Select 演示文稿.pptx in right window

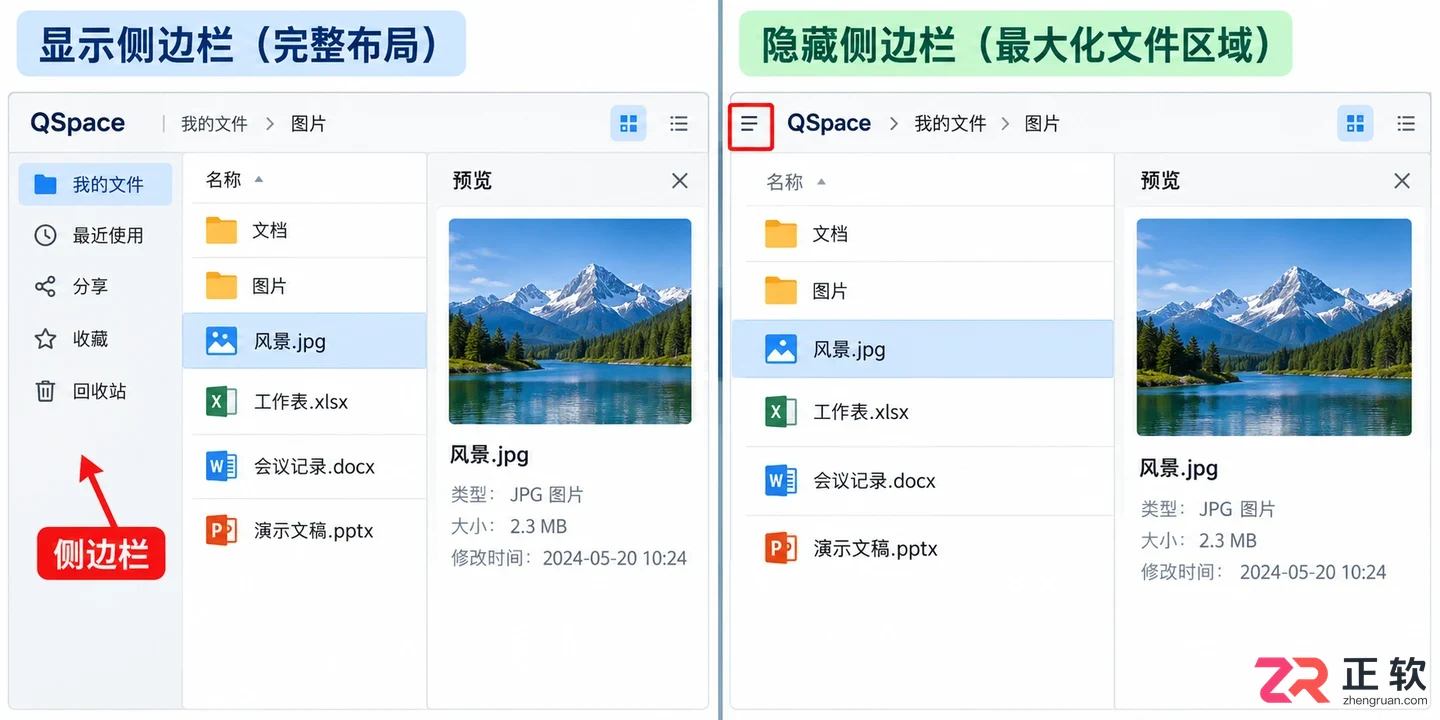(923, 548)
